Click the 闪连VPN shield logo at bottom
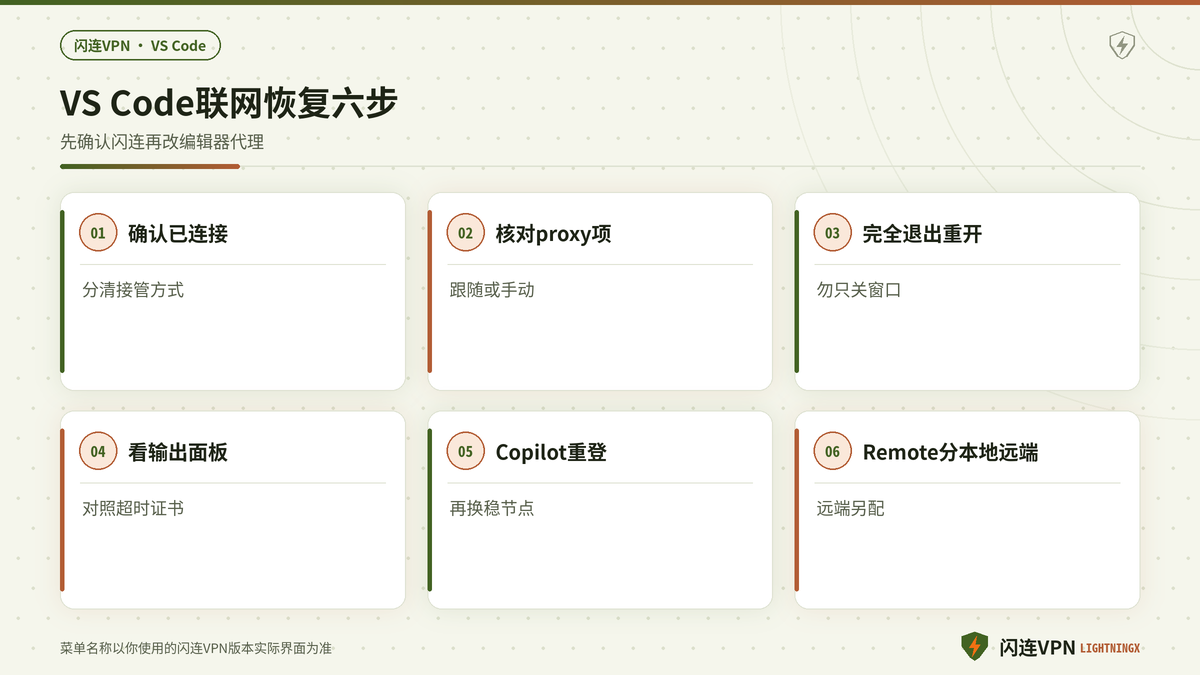The image size is (1200, 675). pyautogui.click(x=975, y=647)
